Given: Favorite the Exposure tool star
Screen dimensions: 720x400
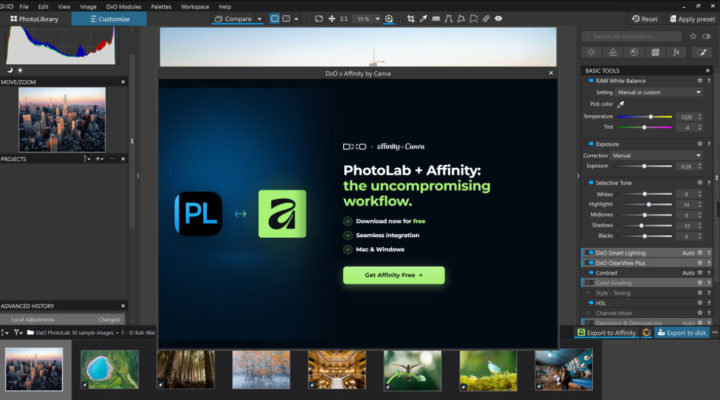Looking at the screenshot, I should (x=700, y=144).
